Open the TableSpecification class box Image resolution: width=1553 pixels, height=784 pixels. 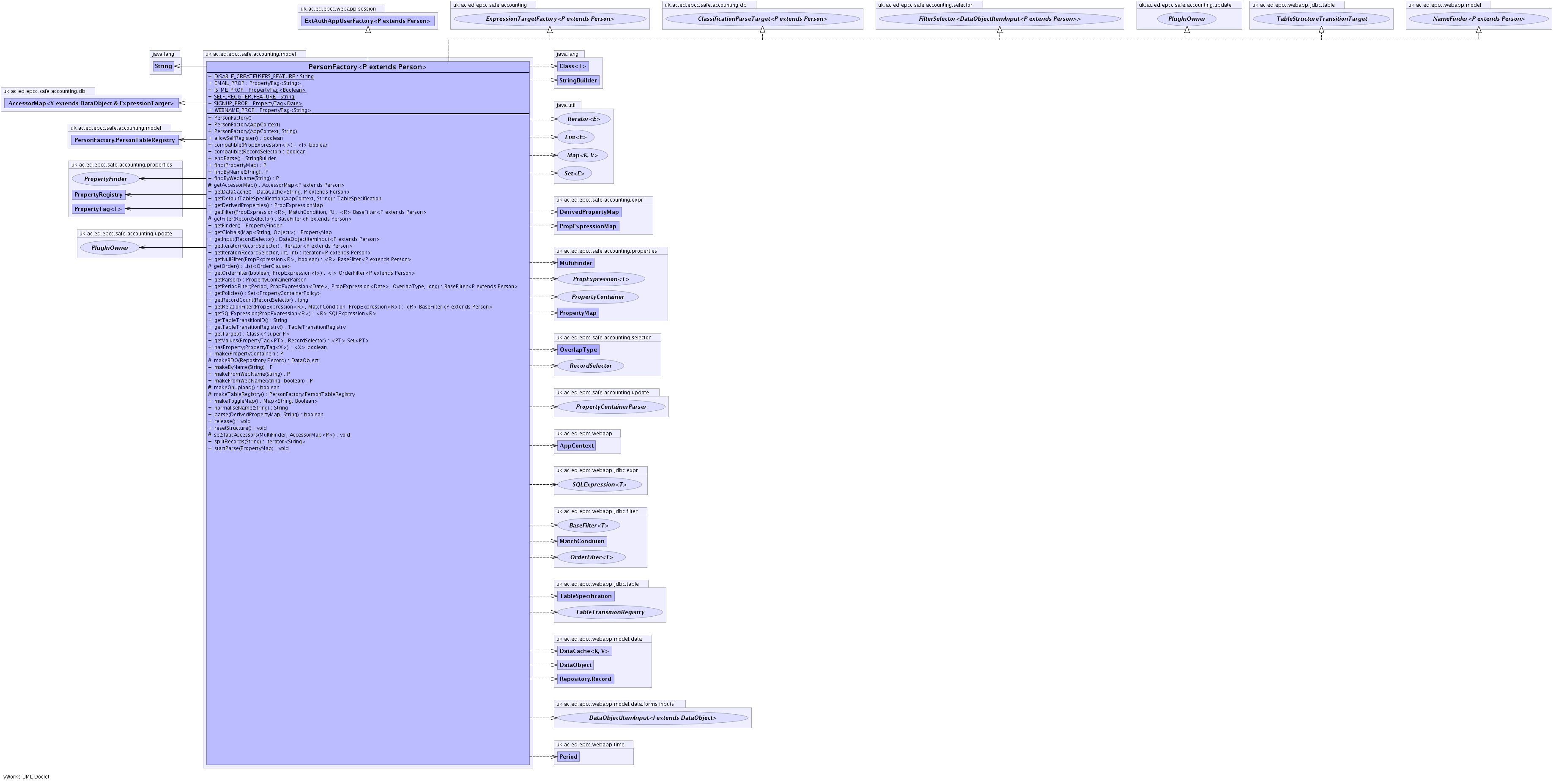pyautogui.click(x=585, y=597)
